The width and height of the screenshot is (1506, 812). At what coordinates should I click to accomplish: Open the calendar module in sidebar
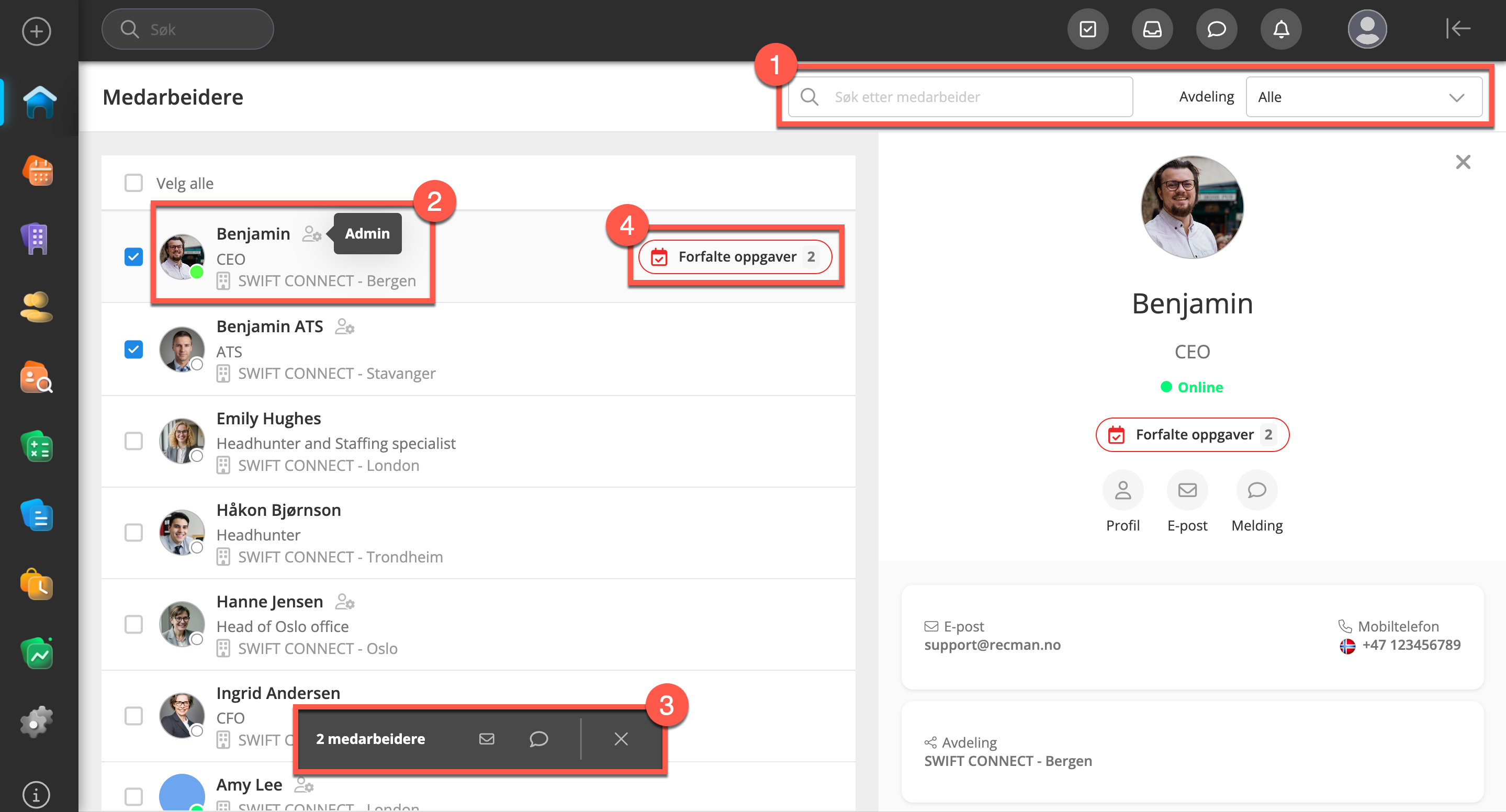[x=38, y=172]
